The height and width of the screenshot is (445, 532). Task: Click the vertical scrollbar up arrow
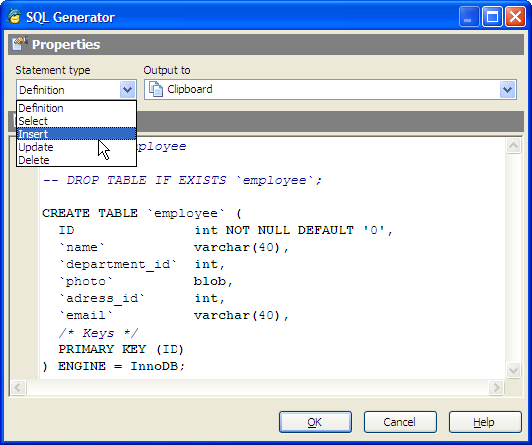point(513,146)
